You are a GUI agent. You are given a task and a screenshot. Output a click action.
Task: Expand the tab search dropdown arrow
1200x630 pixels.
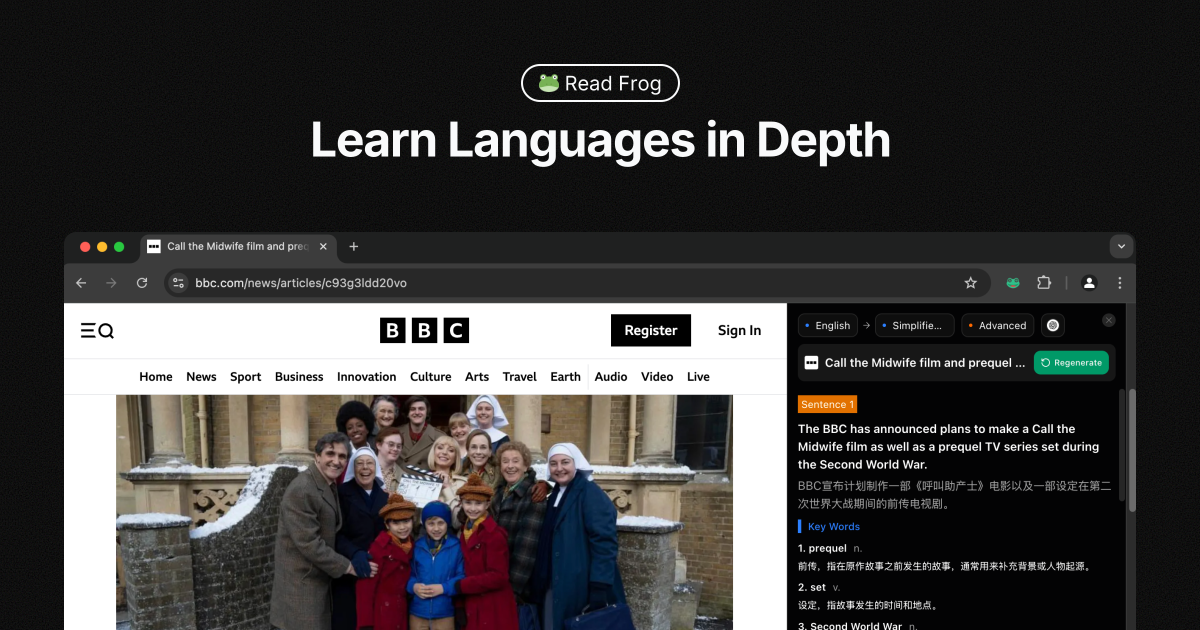[x=1121, y=246]
